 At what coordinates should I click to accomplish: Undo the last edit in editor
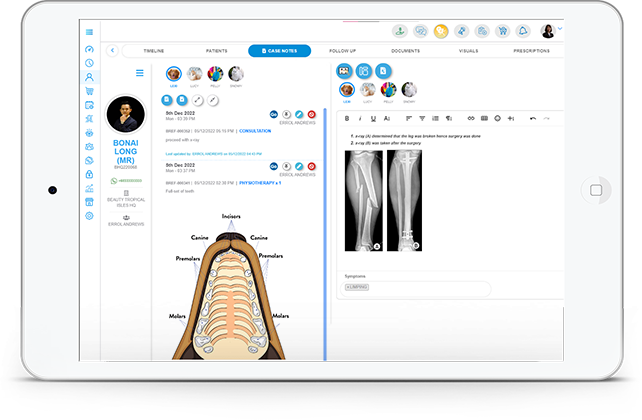tap(533, 118)
